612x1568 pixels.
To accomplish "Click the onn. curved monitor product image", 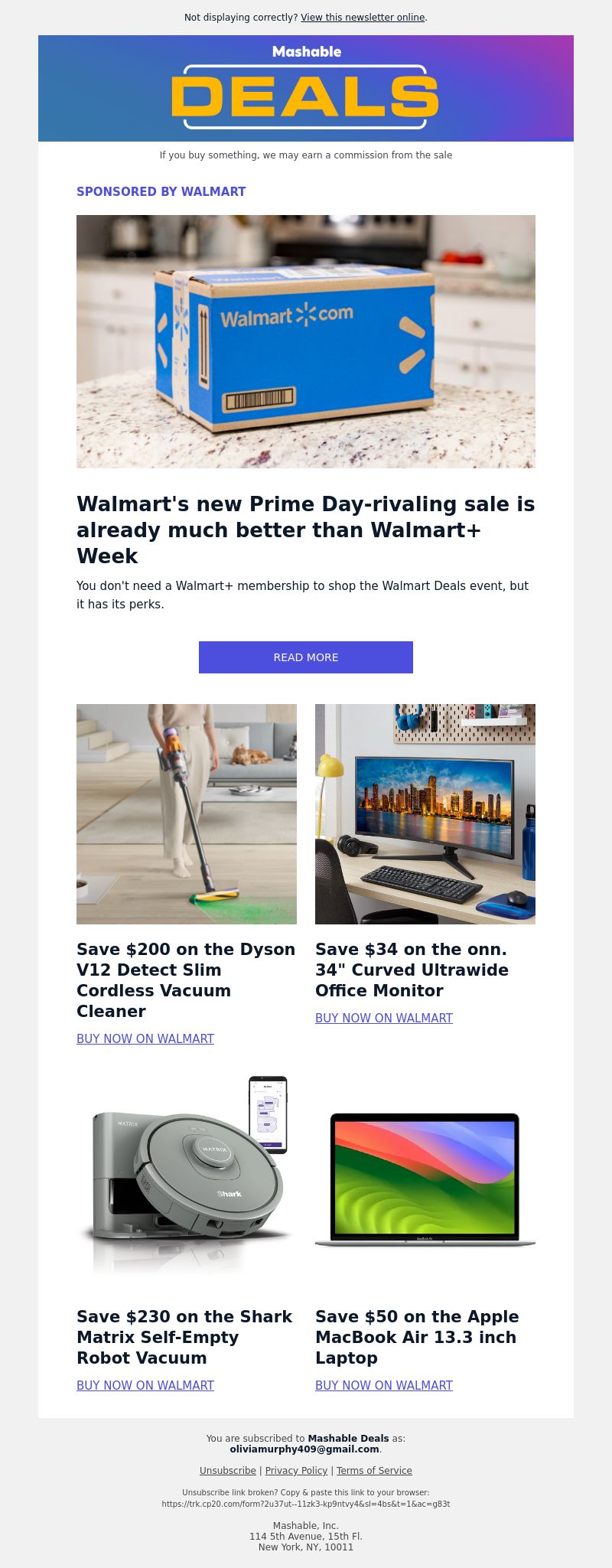I will click(x=425, y=814).
